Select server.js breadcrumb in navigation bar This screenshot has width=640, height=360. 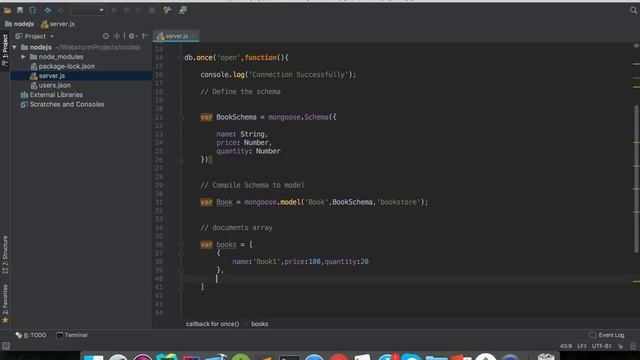[58, 24]
